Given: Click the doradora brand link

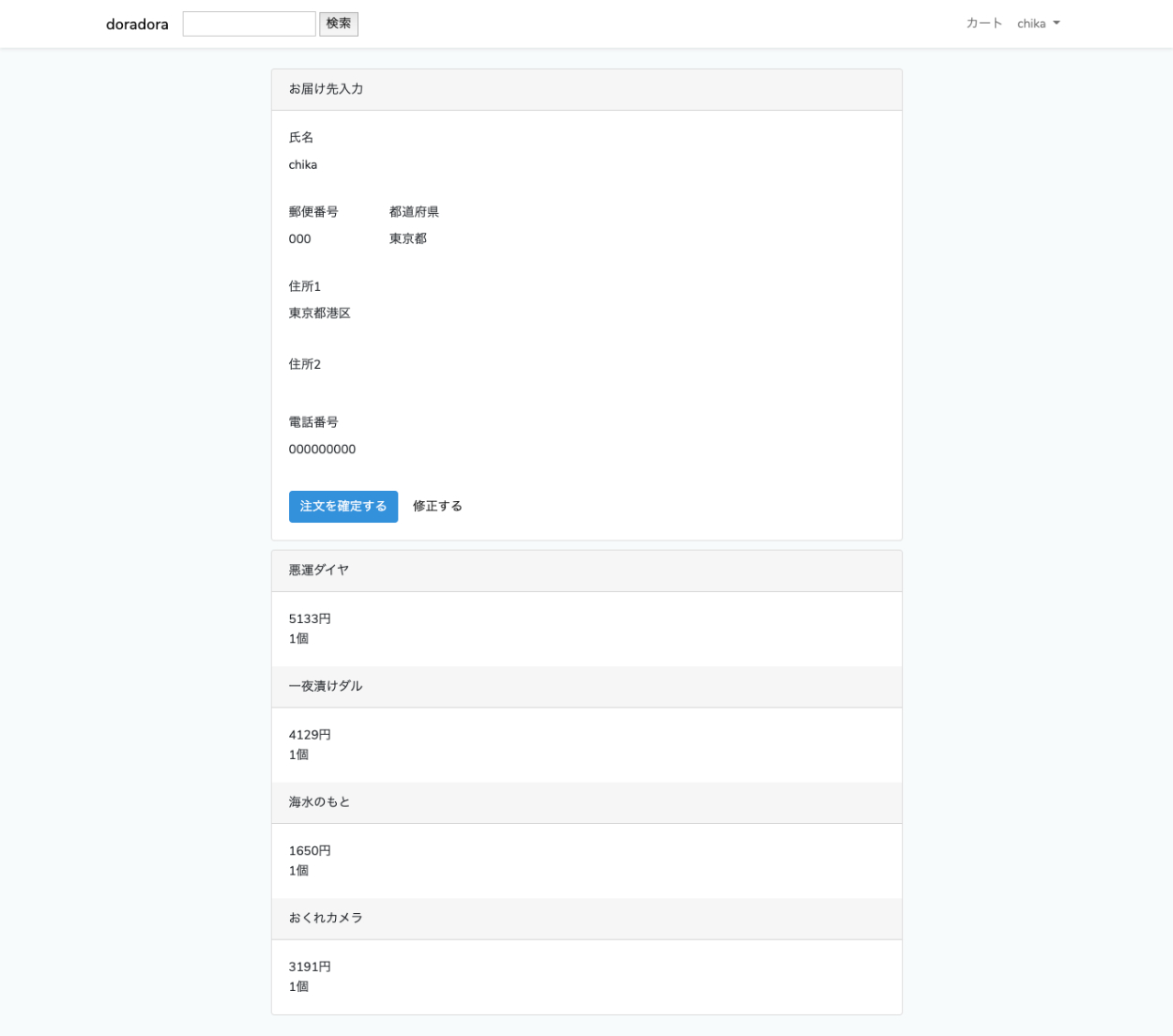Looking at the screenshot, I should point(137,24).
